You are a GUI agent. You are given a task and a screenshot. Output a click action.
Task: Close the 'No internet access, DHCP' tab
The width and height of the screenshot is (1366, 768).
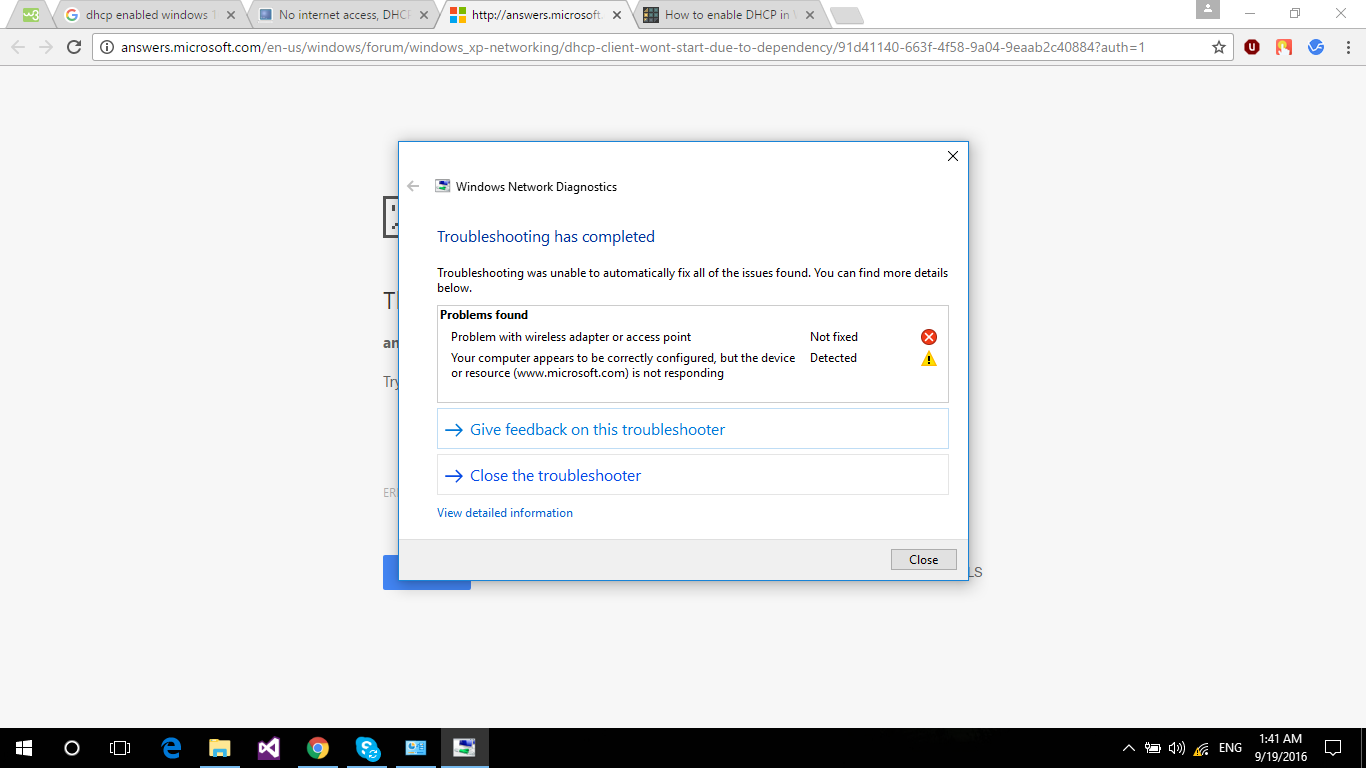pyautogui.click(x=424, y=15)
